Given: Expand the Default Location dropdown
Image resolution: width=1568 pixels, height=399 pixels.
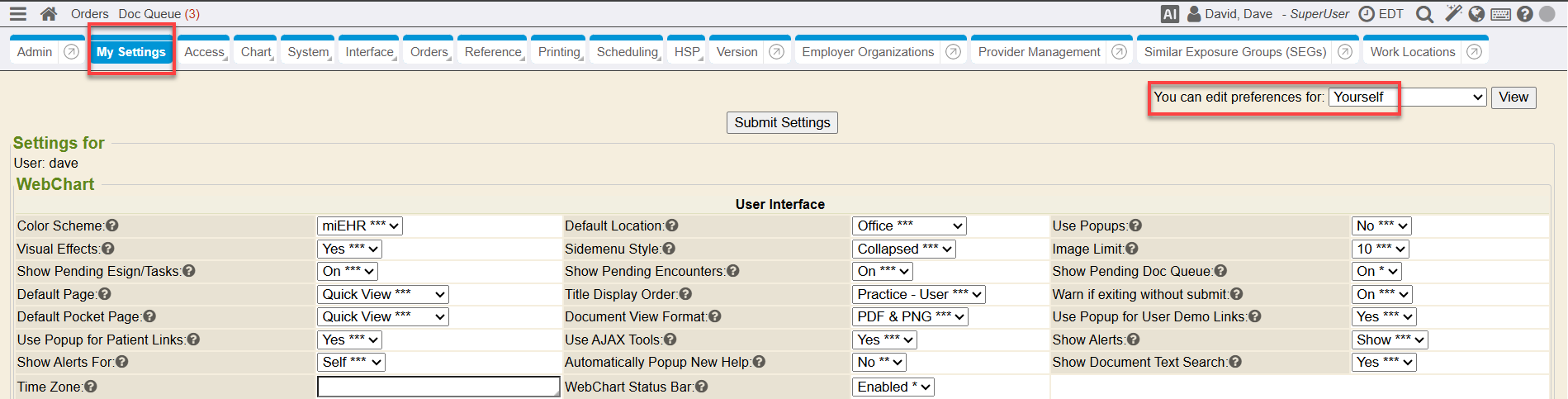Looking at the screenshot, I should [908, 226].
